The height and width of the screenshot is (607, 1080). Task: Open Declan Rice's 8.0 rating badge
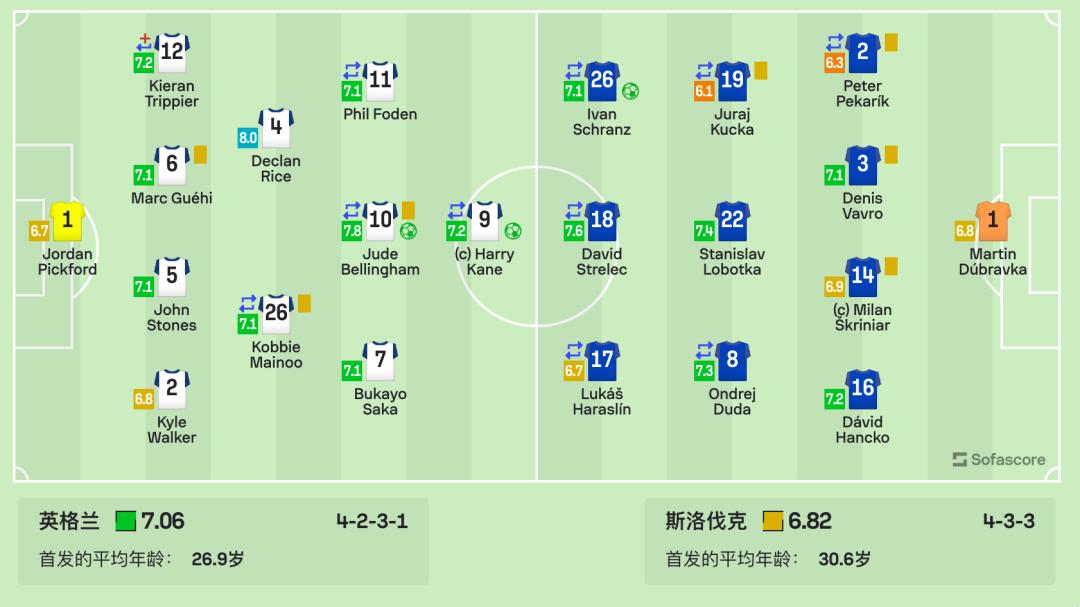(x=248, y=139)
